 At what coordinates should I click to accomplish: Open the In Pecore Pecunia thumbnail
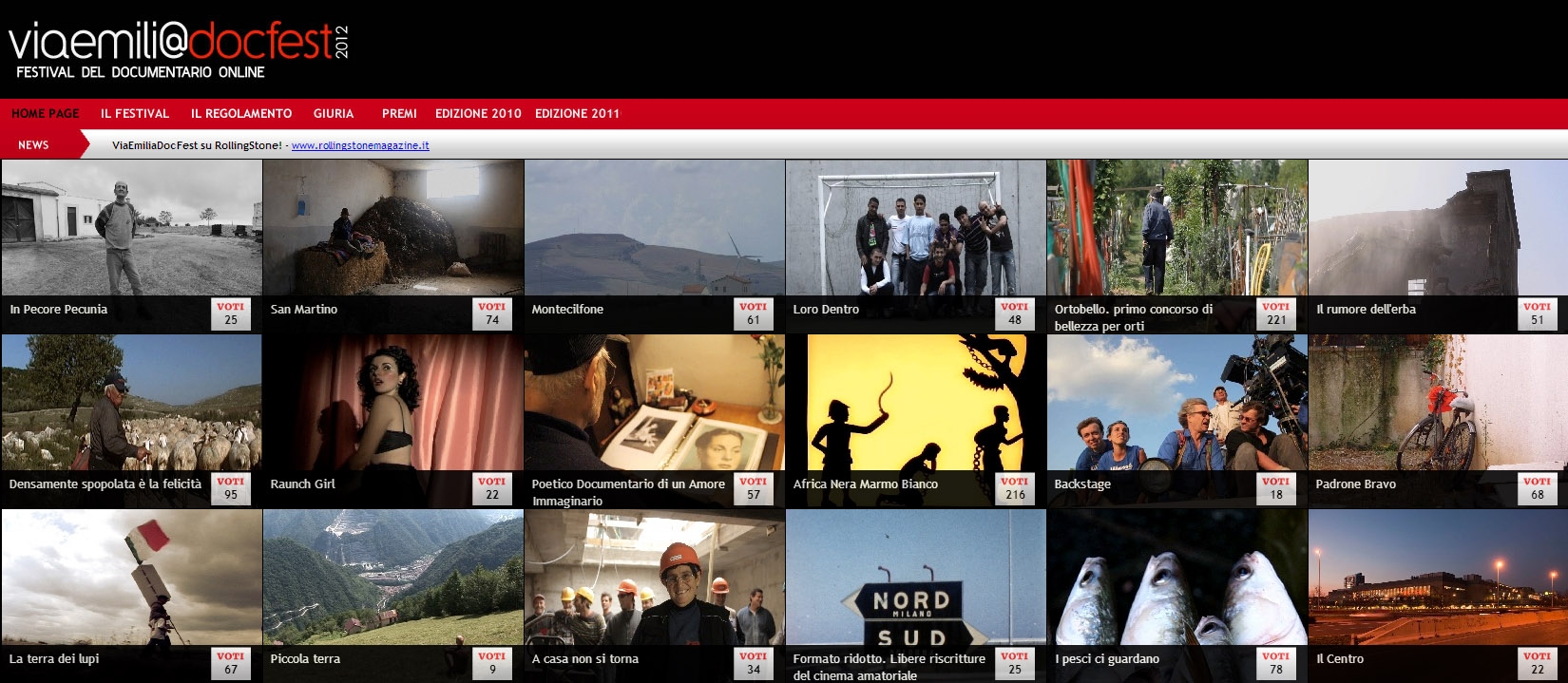(131, 228)
